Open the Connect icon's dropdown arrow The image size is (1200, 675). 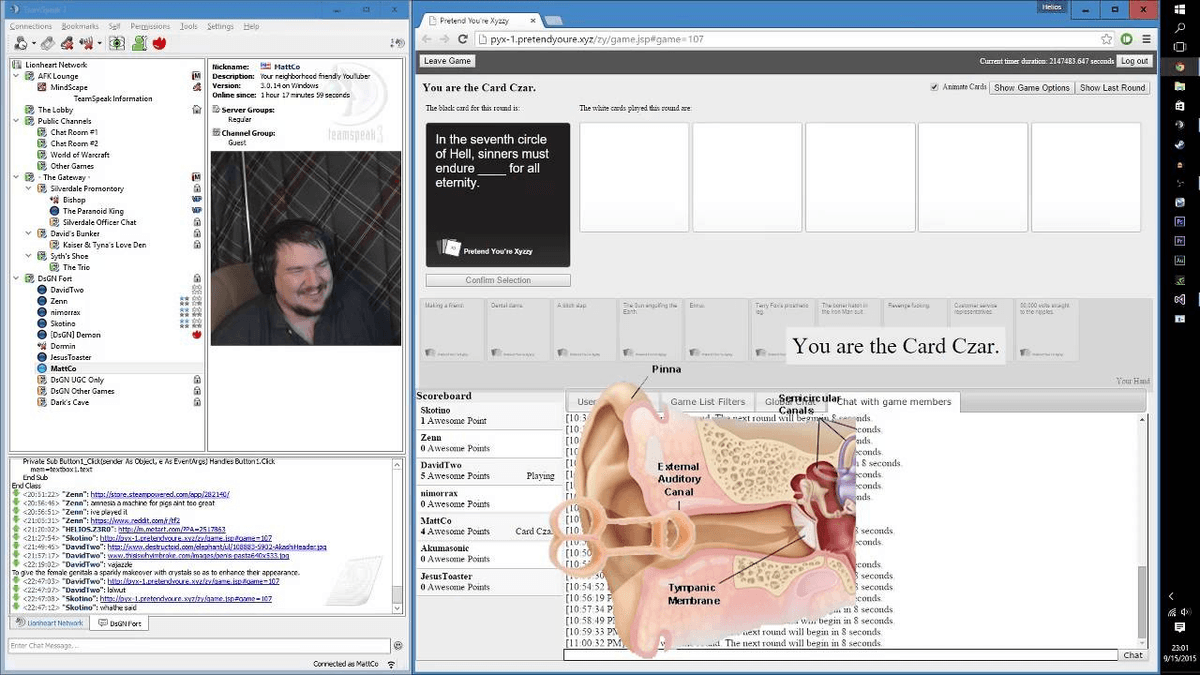33,43
